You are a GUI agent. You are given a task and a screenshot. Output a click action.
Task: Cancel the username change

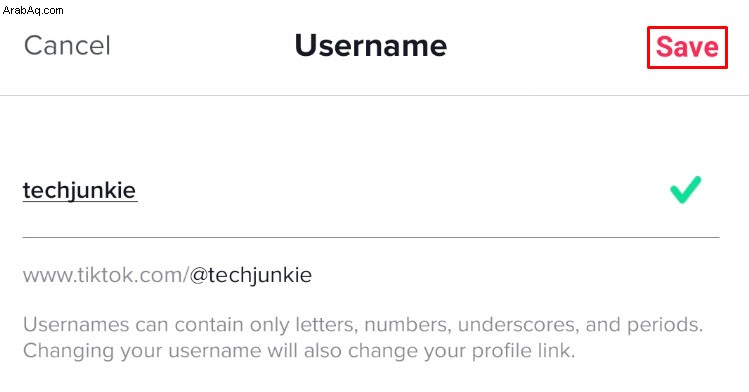tap(67, 46)
